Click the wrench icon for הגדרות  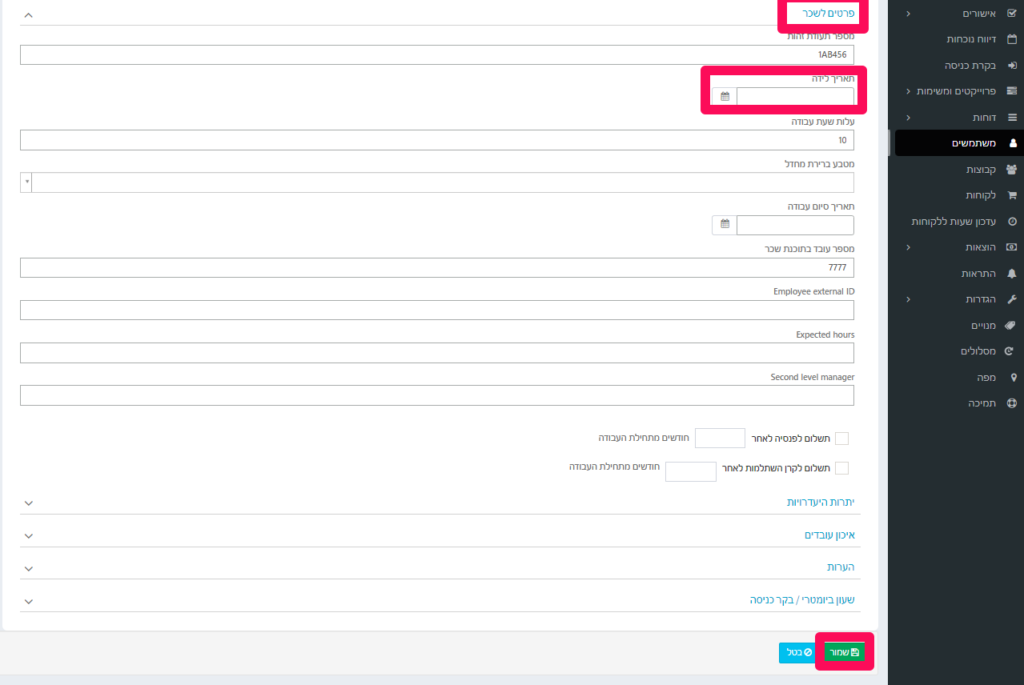click(1012, 299)
